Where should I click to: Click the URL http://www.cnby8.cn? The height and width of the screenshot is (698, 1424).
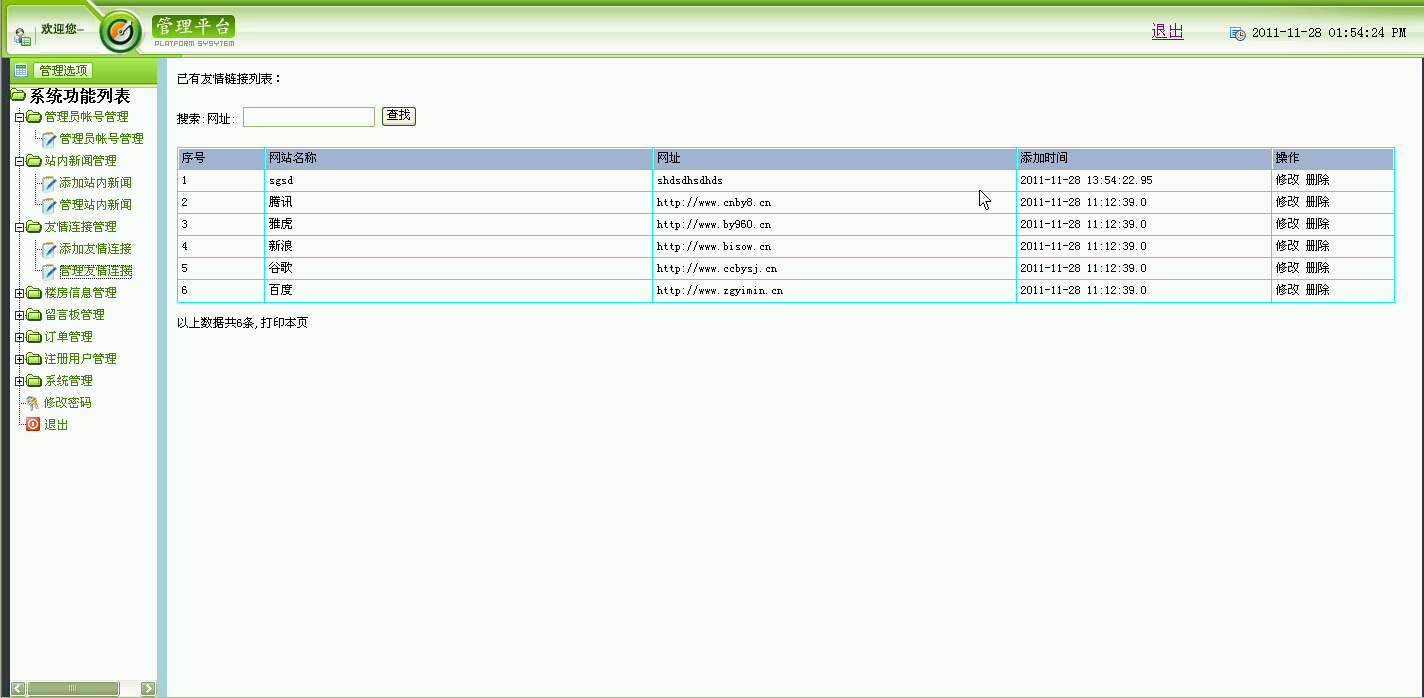[713, 203]
